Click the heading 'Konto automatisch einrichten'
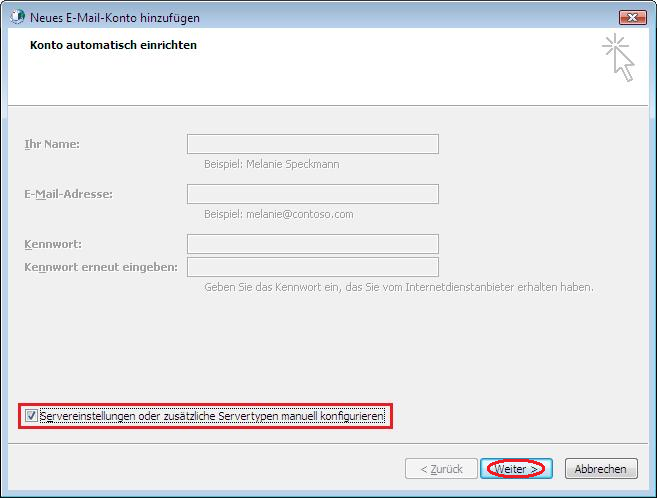 tap(113, 45)
